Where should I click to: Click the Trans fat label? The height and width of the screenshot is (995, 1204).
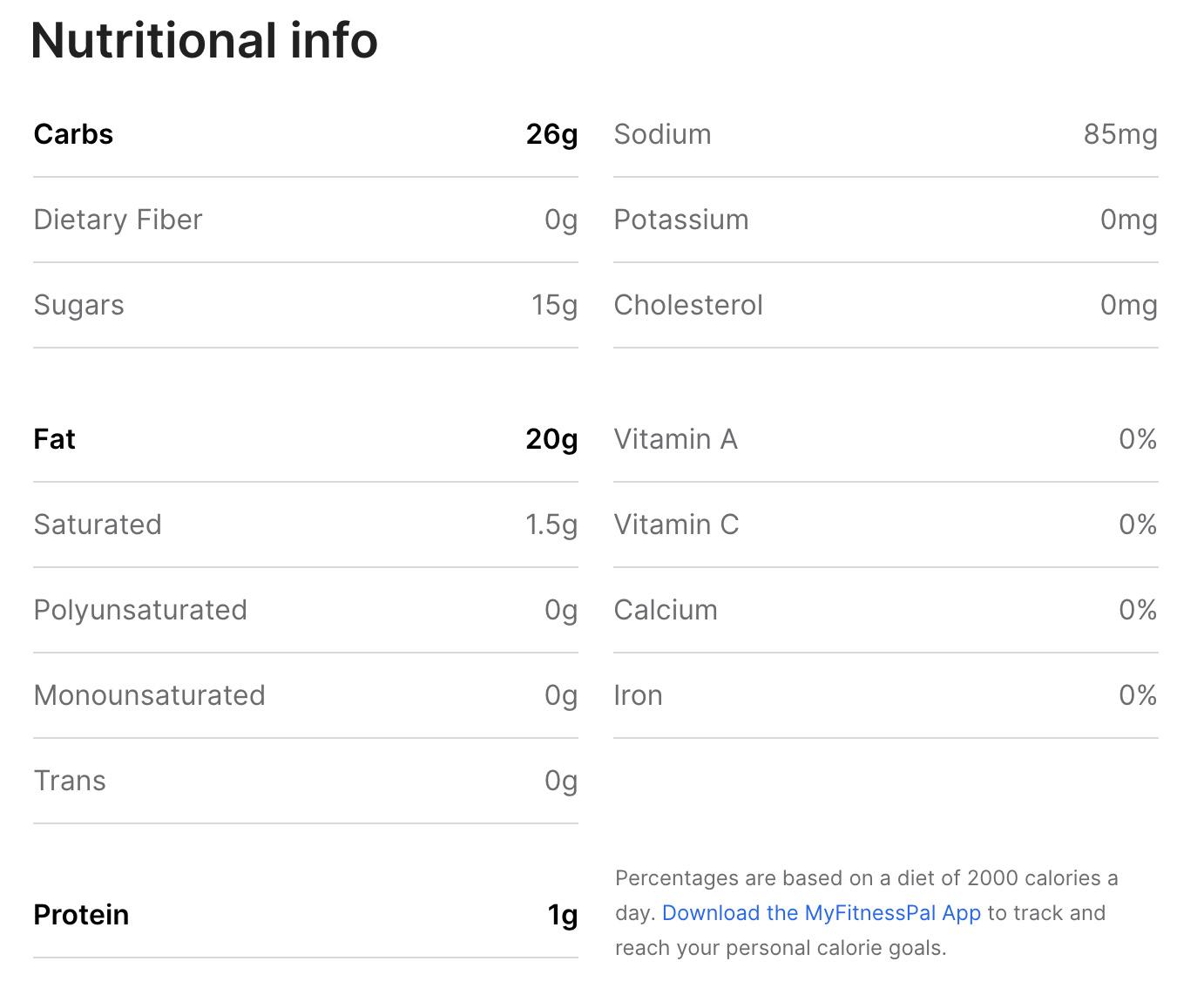click(x=70, y=781)
